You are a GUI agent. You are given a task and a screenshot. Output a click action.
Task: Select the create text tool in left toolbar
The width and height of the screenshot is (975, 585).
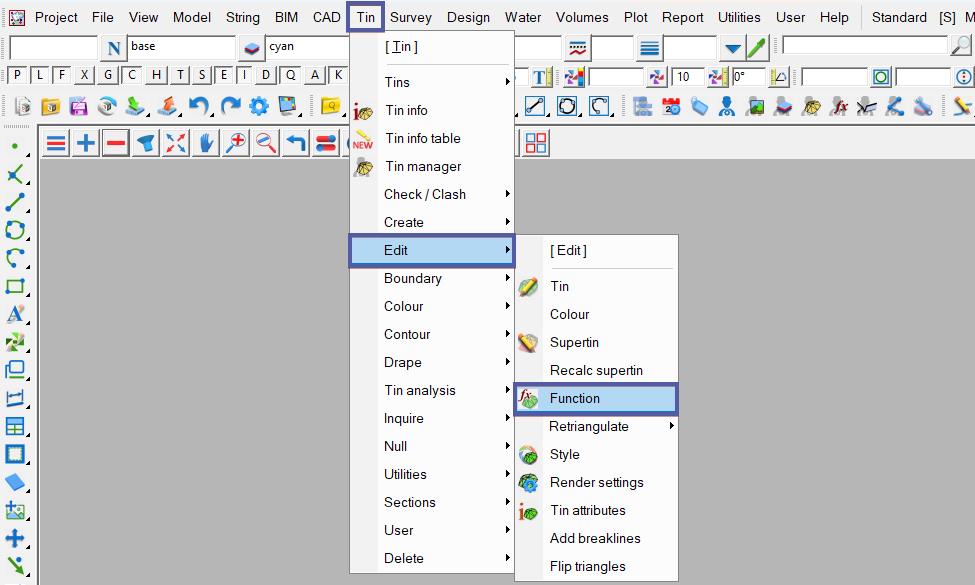pos(15,315)
